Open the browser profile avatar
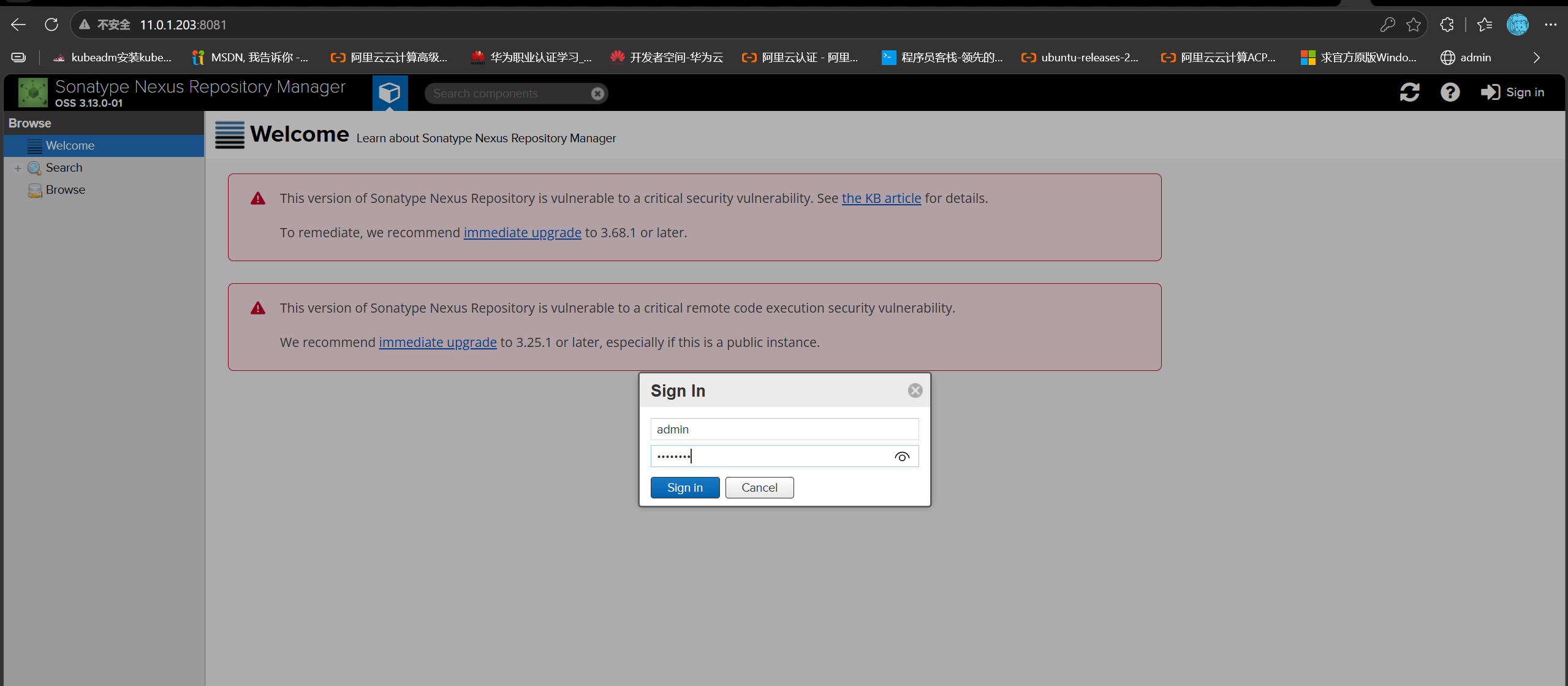 click(x=1518, y=25)
